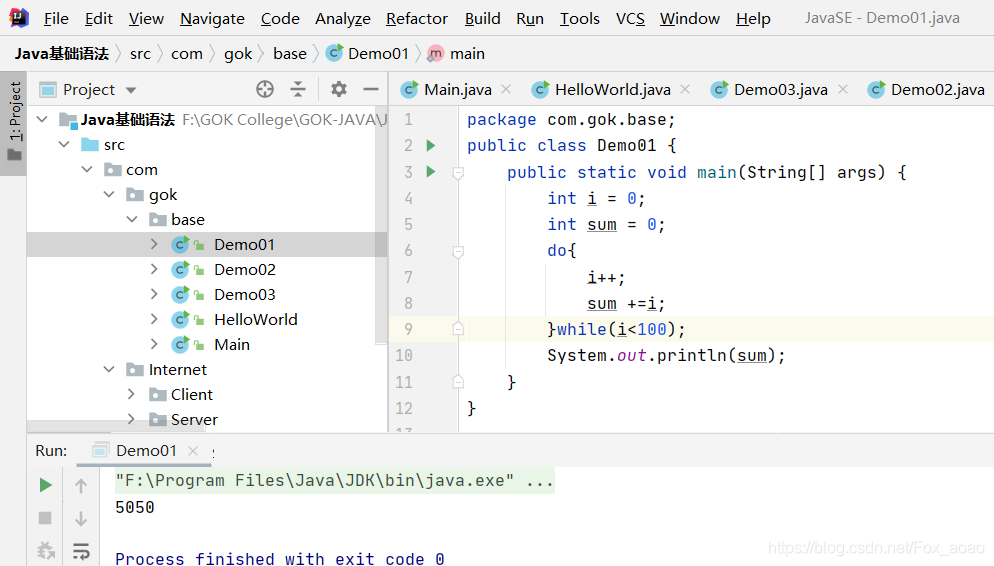Click the src breadcrumb
This screenshot has width=994, height=566.
[140, 54]
